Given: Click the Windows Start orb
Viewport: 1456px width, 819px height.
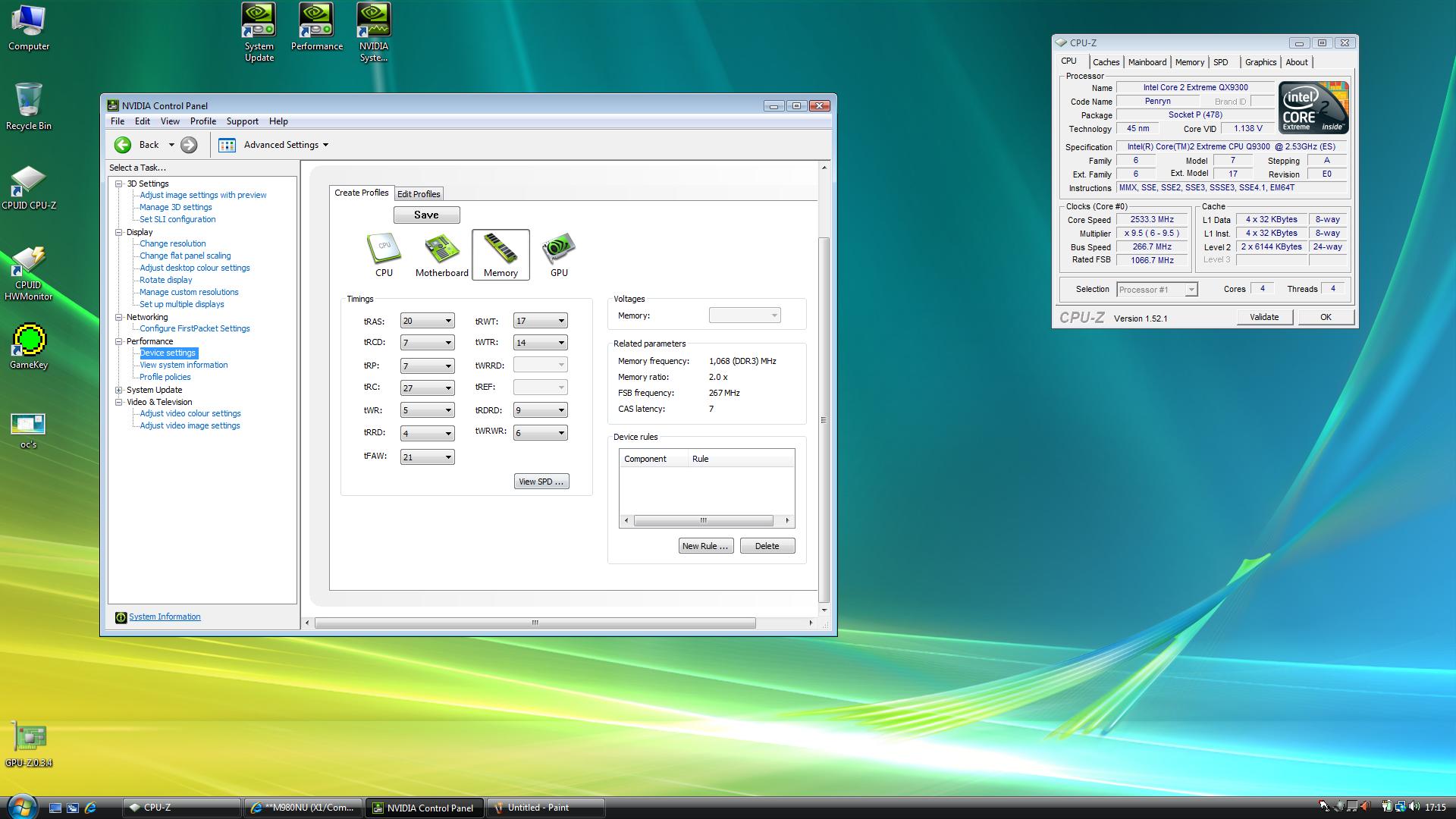Looking at the screenshot, I should 20,806.
